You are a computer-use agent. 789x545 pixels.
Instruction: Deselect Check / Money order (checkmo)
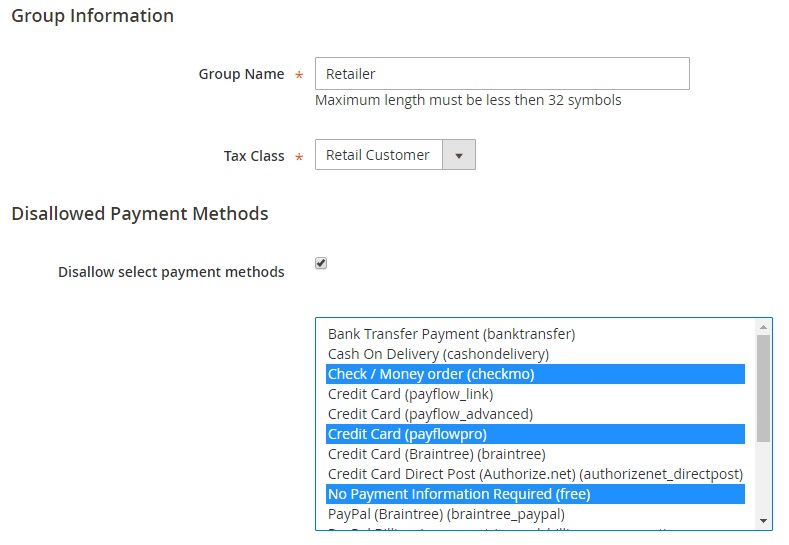click(x=431, y=374)
